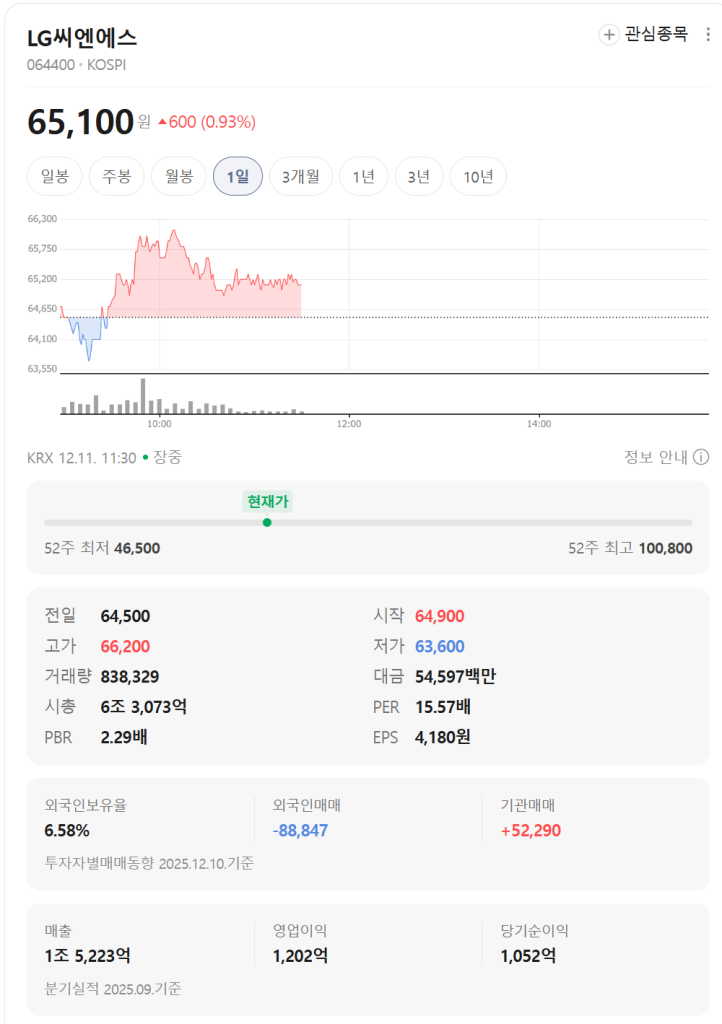Choose the 1일 chart period
The width and height of the screenshot is (722, 1024).
[238, 177]
